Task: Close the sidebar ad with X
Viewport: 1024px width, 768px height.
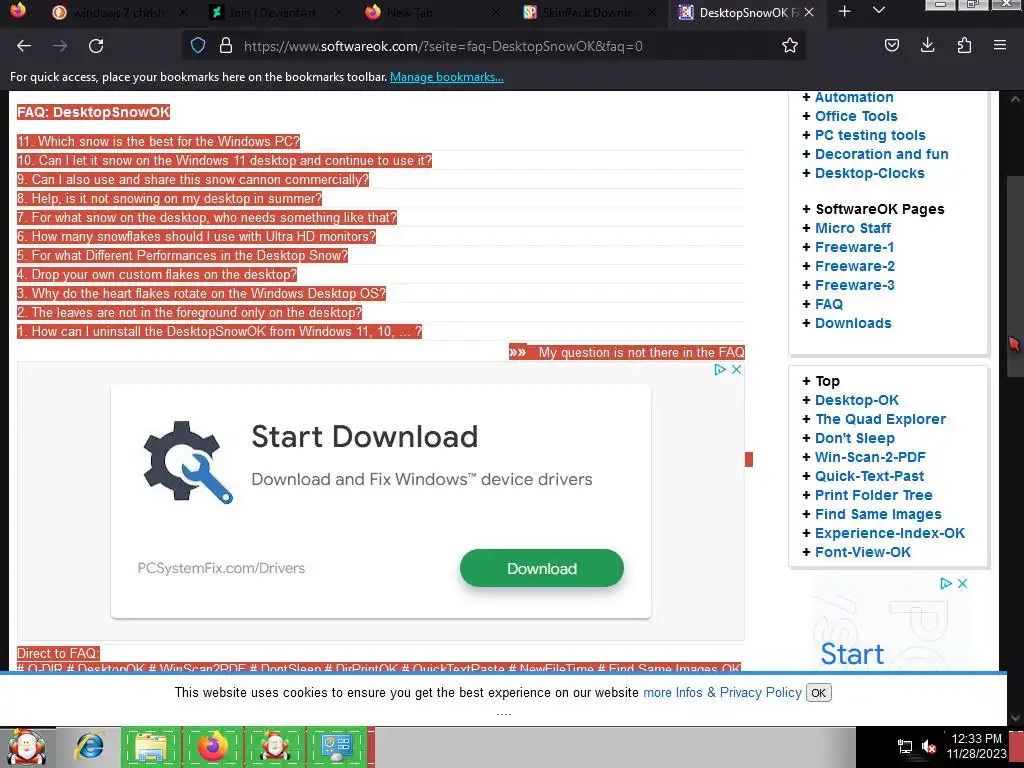Action: tap(962, 584)
